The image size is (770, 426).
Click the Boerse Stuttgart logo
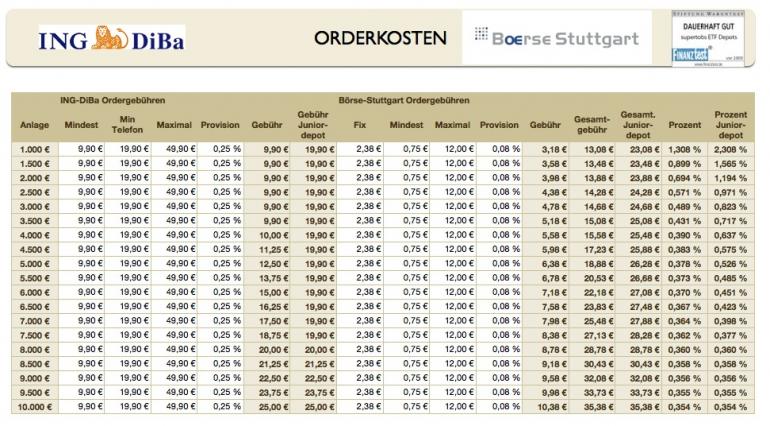click(x=557, y=37)
